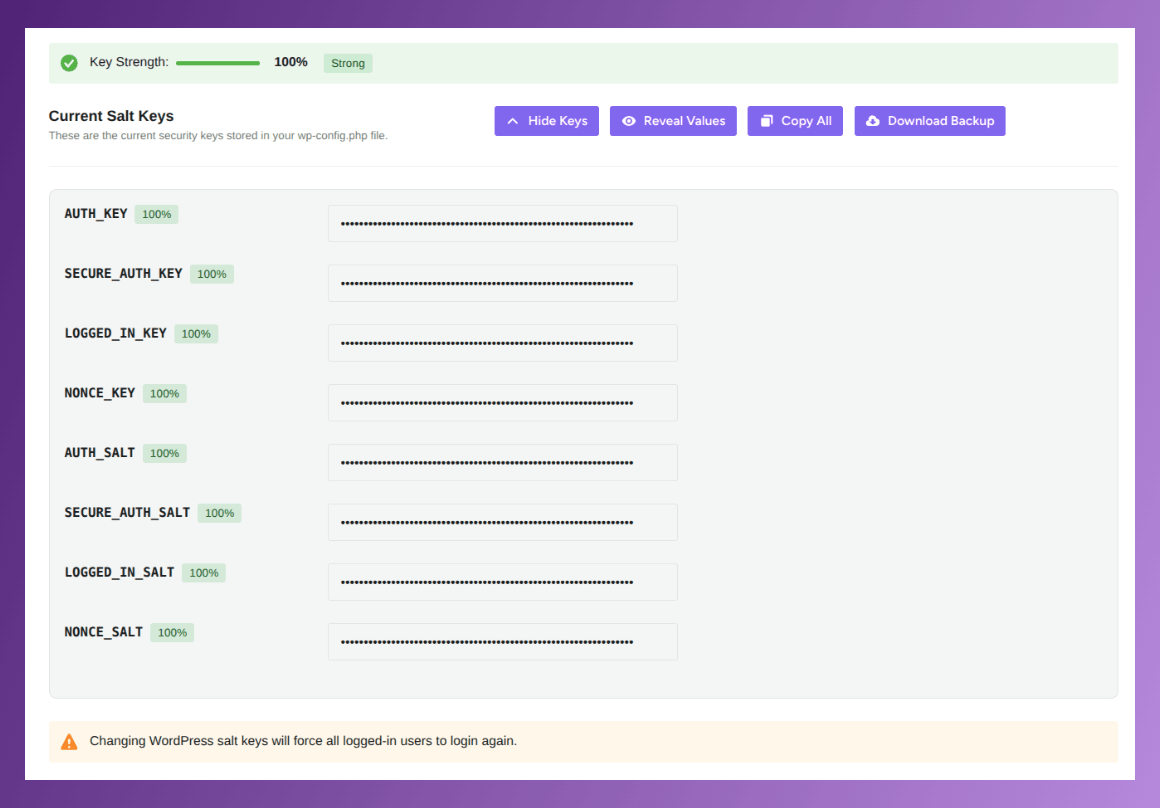Collapse keys with Hide Keys button
This screenshot has height=808, width=1160.
pyautogui.click(x=547, y=121)
